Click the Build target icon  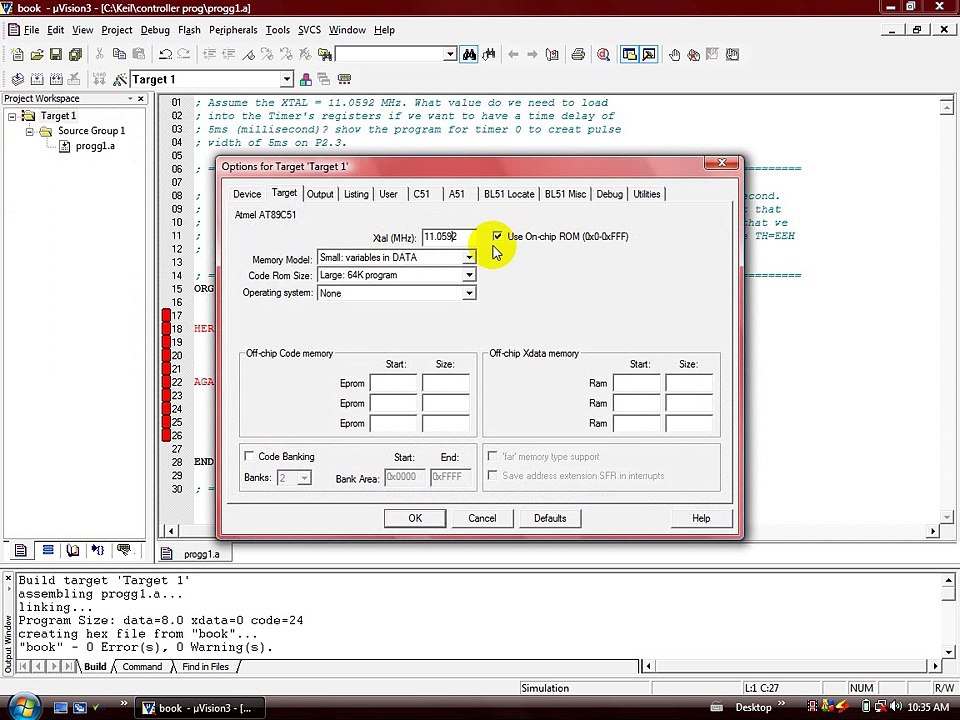(37, 79)
